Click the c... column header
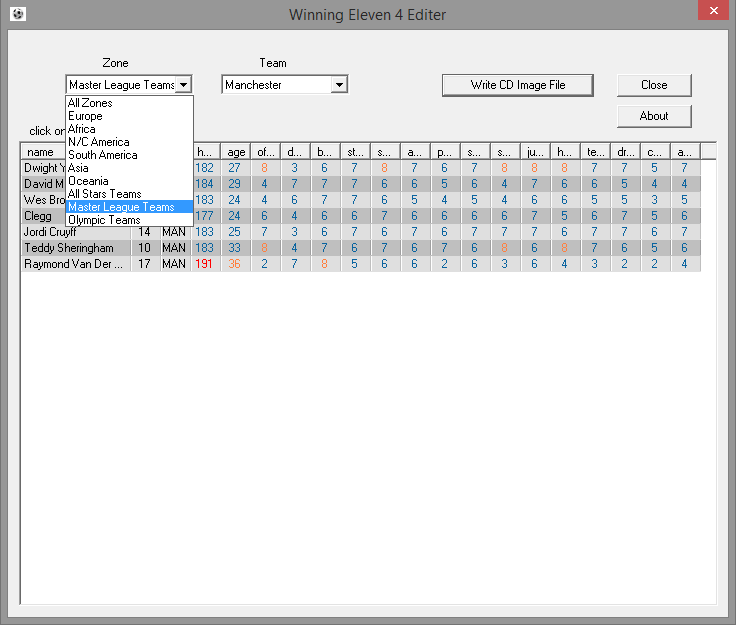 pyautogui.click(x=655, y=152)
